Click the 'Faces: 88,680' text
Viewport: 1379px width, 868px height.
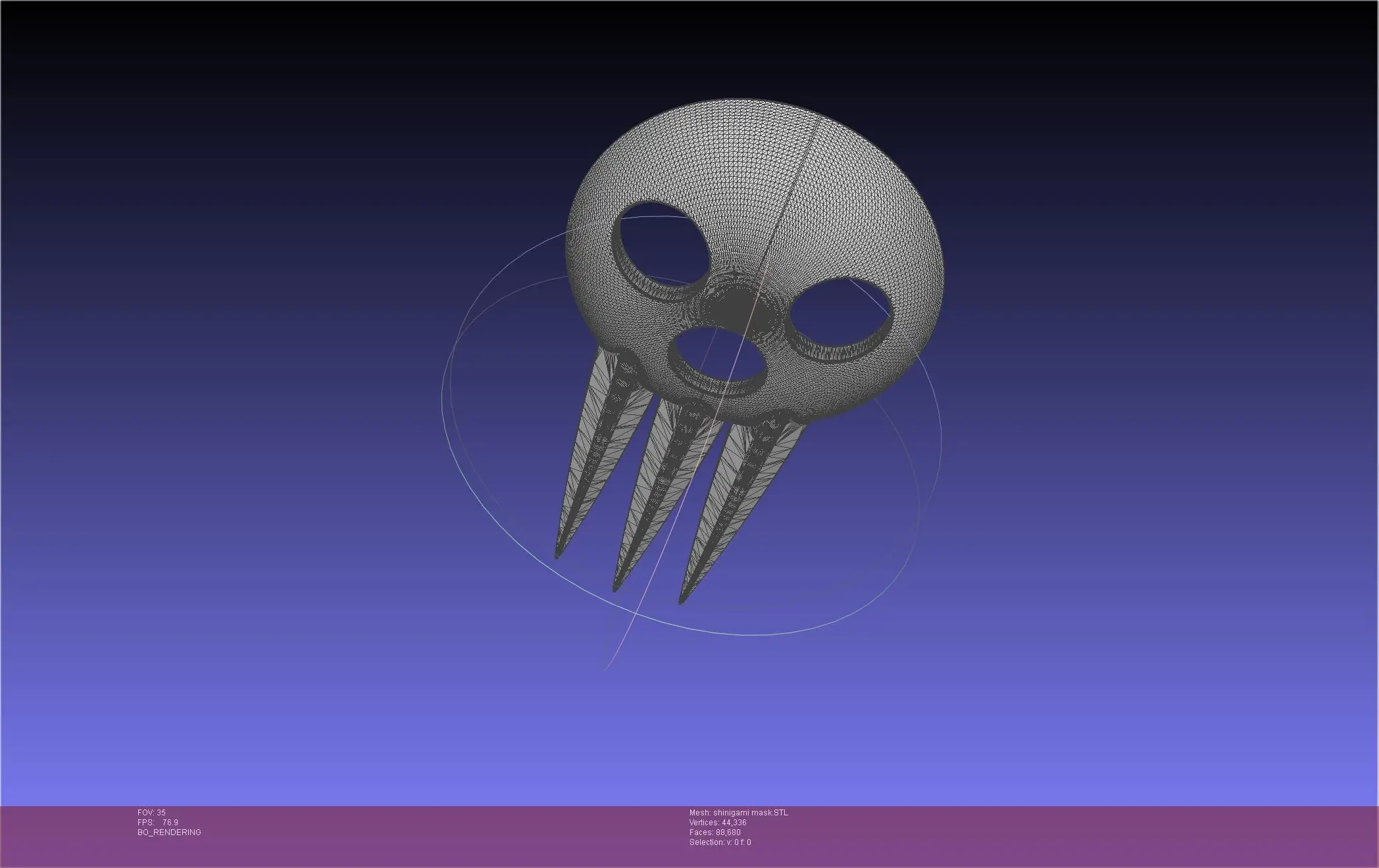tap(715, 832)
